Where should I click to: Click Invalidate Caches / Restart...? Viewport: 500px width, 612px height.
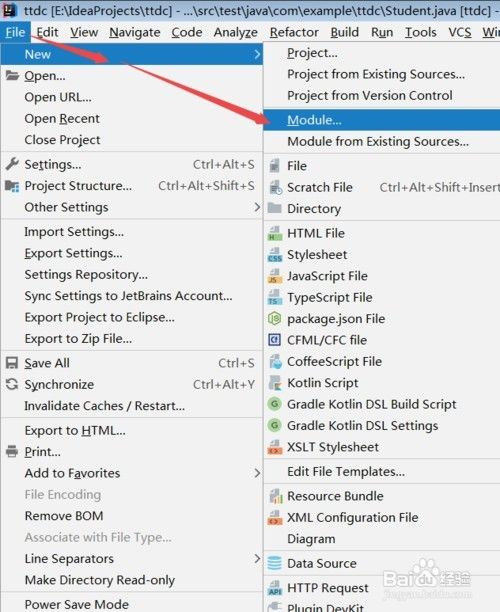tap(105, 406)
